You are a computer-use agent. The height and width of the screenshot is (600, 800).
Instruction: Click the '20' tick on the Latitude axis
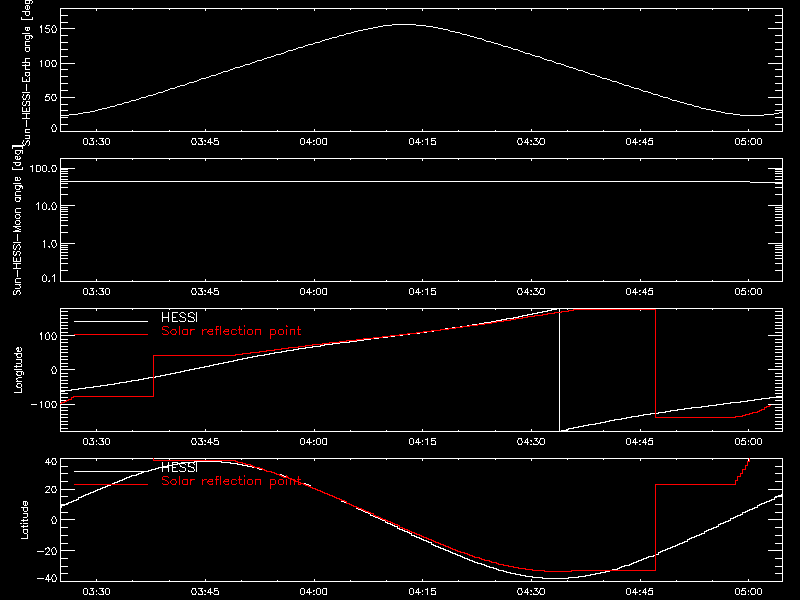[51, 490]
